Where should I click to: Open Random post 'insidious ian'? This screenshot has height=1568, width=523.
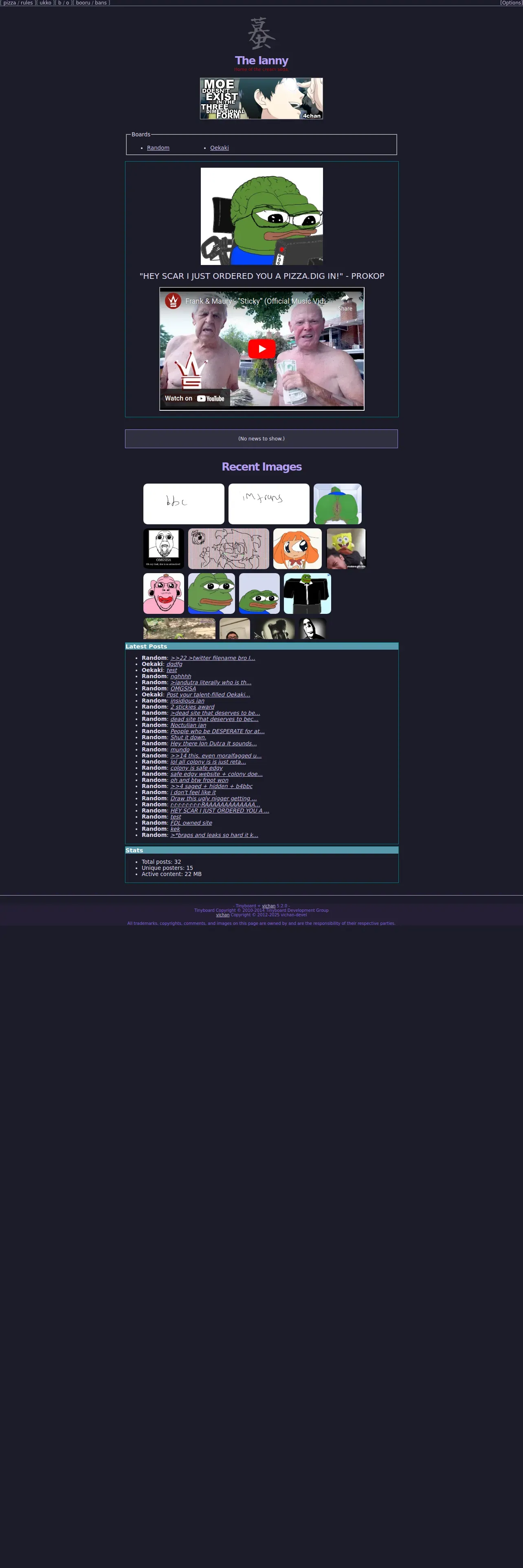click(x=187, y=701)
